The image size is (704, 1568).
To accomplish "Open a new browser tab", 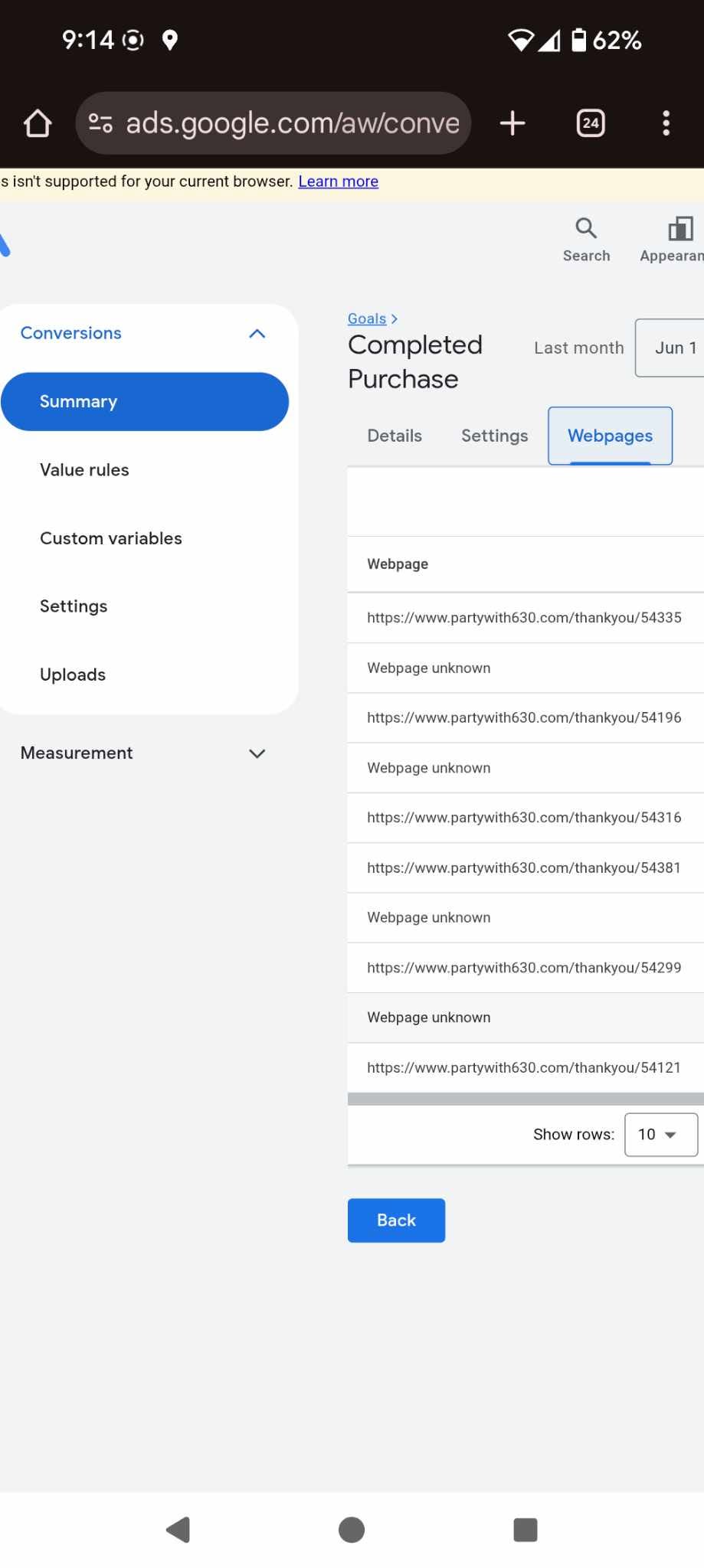I will (x=512, y=123).
